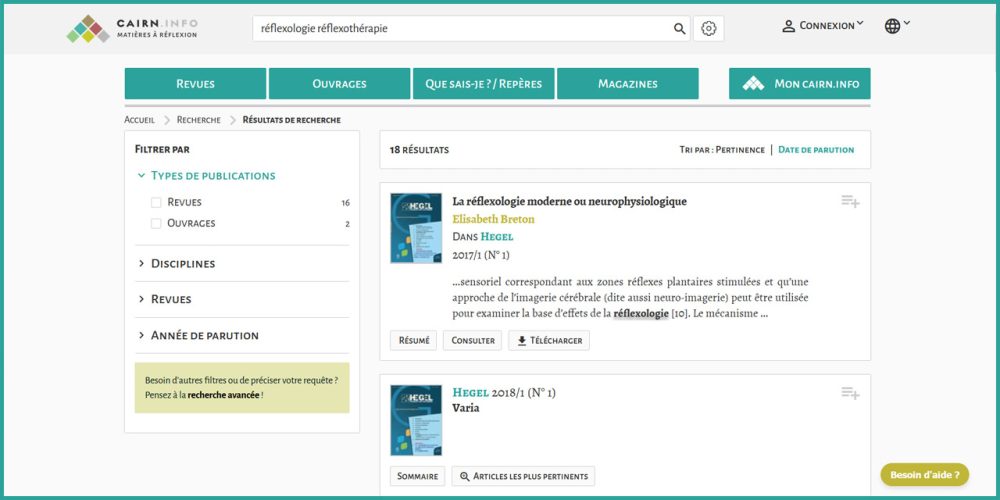Click Articles les plus pertinents button
The width and height of the screenshot is (1000, 500).
tap(523, 476)
